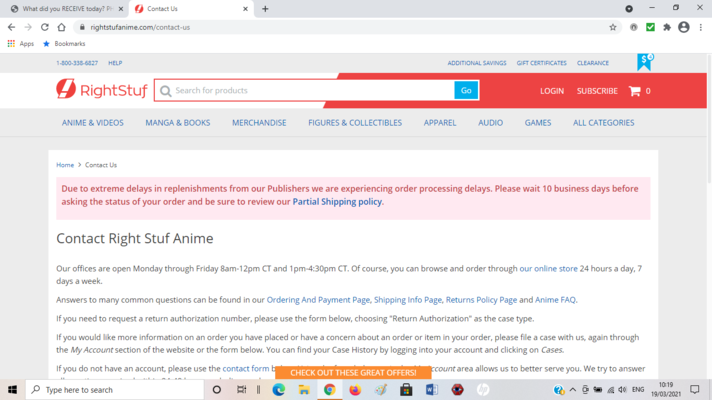
Task: Click the blue dollar-sign savings ribbon icon
Action: [645, 62]
